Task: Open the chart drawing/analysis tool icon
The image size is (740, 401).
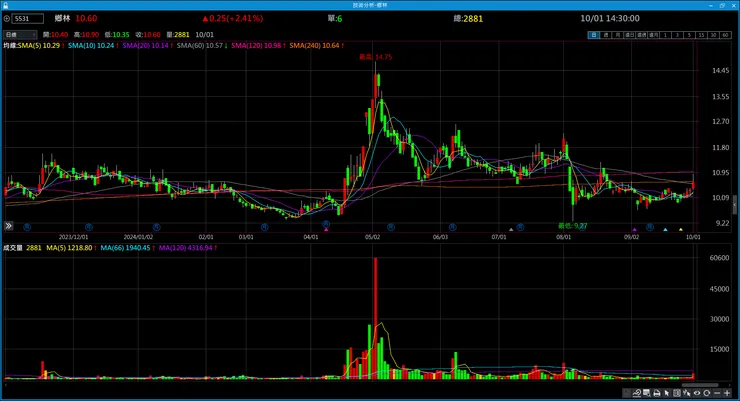Action: pyautogui.click(x=637, y=393)
